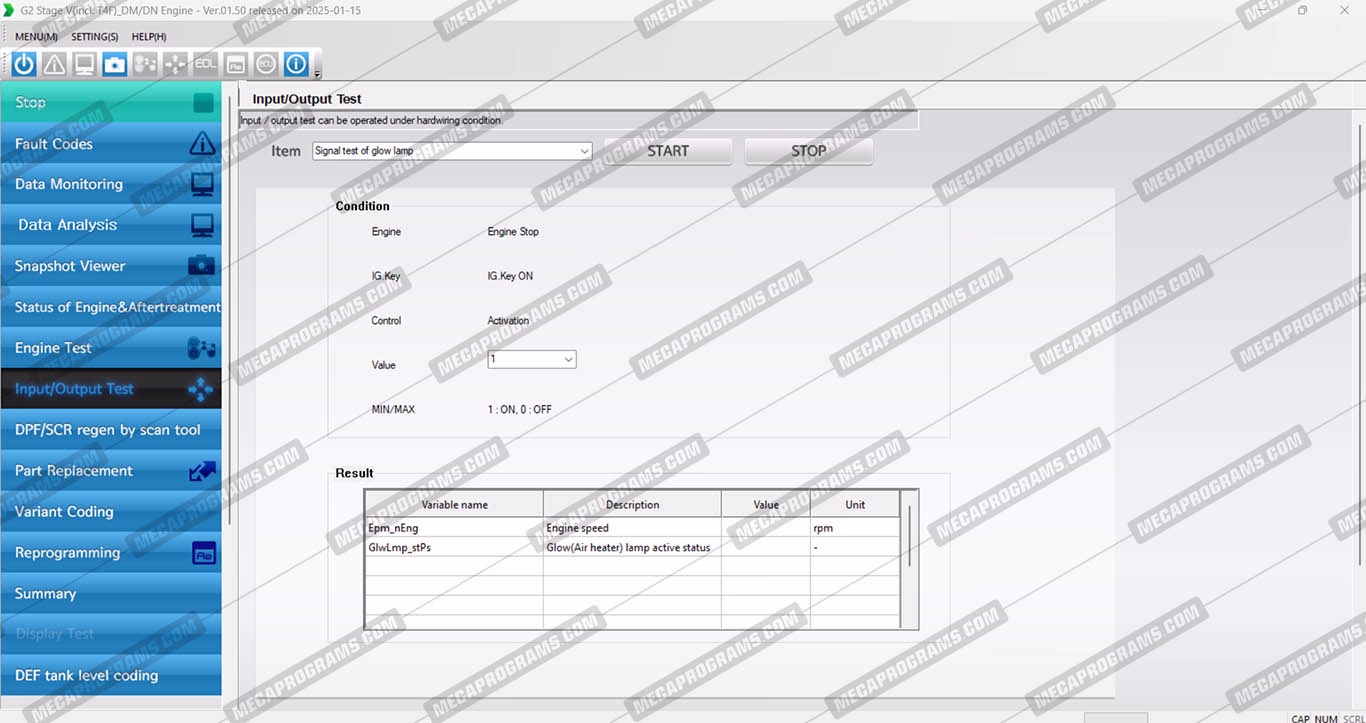Open info via the blue 'i' toolbar icon
This screenshot has width=1366, height=723.
point(296,64)
